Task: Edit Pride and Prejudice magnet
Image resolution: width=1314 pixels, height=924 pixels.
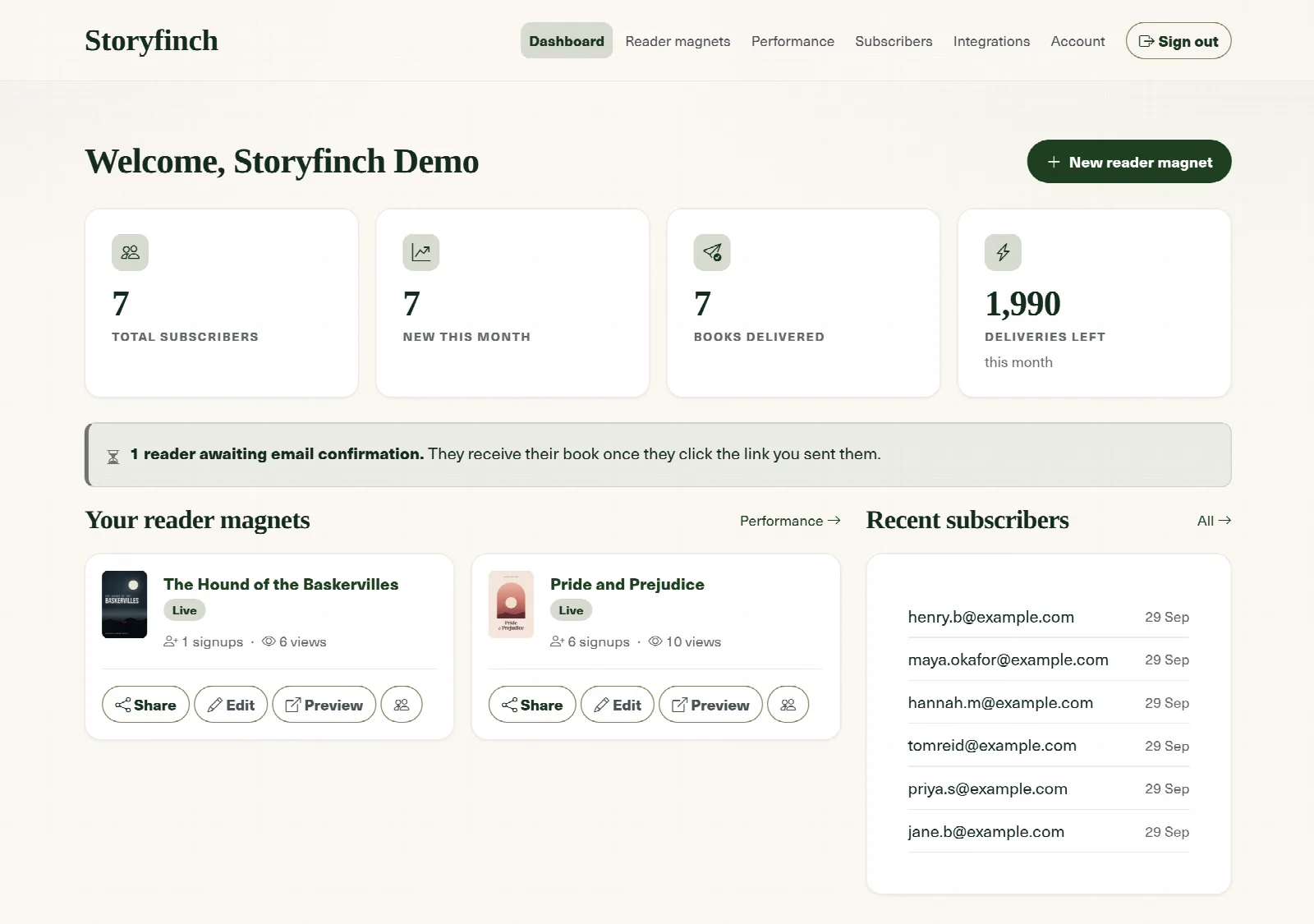Action: [x=618, y=705]
